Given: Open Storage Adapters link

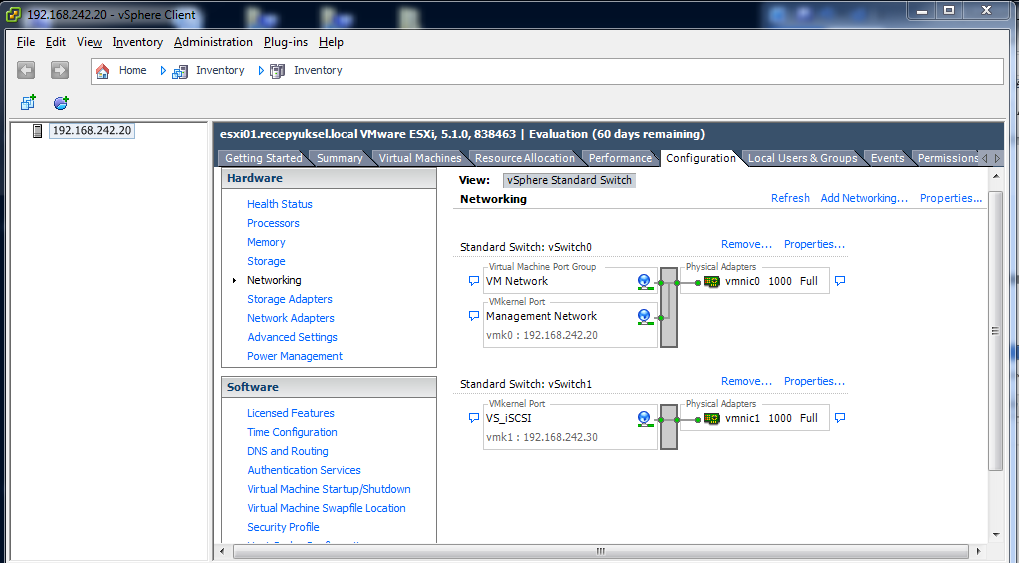Looking at the screenshot, I should [290, 299].
